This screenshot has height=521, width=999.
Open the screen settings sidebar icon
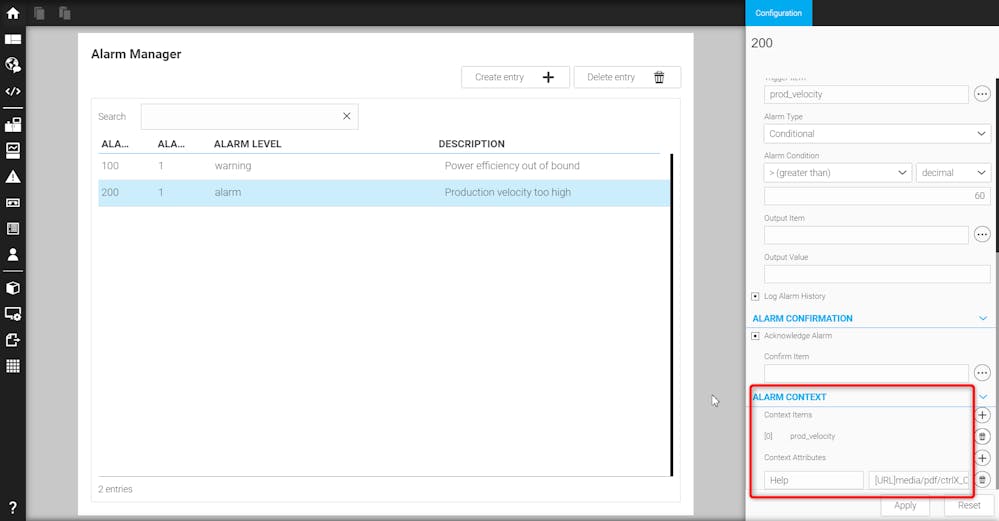(13, 313)
